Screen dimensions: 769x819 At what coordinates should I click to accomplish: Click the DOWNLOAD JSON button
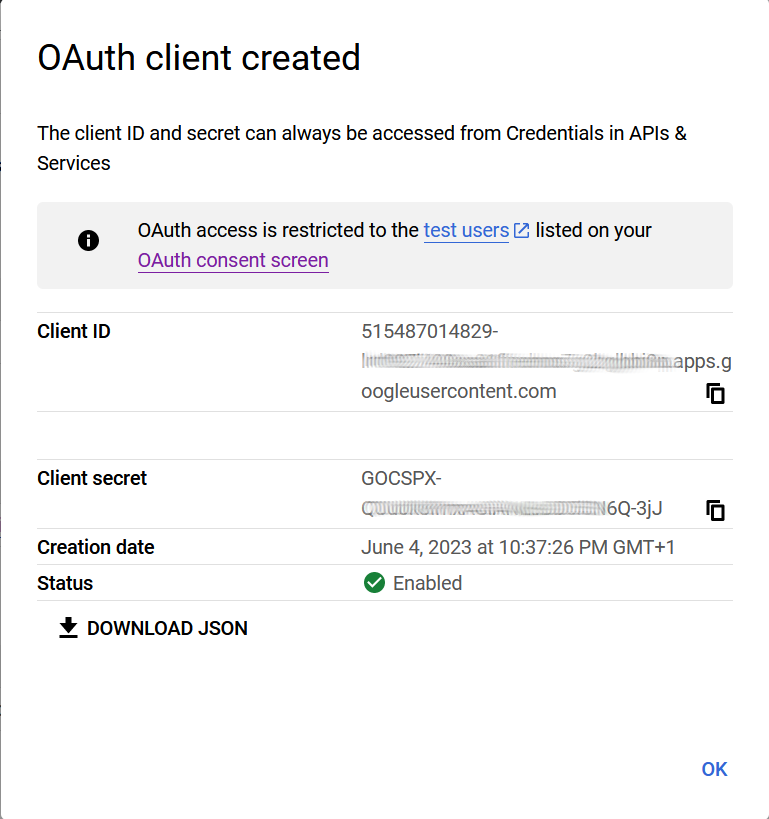click(x=152, y=628)
